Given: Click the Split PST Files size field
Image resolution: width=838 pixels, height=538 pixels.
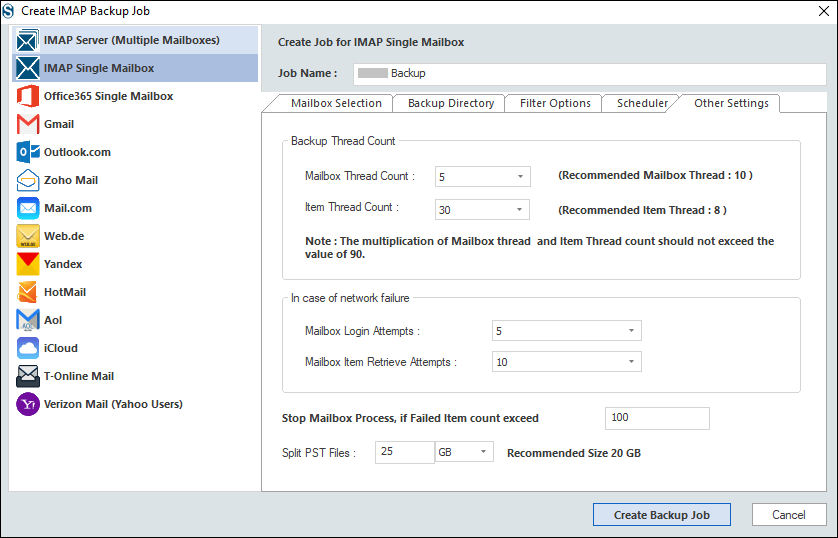Looking at the screenshot, I should tap(405, 452).
